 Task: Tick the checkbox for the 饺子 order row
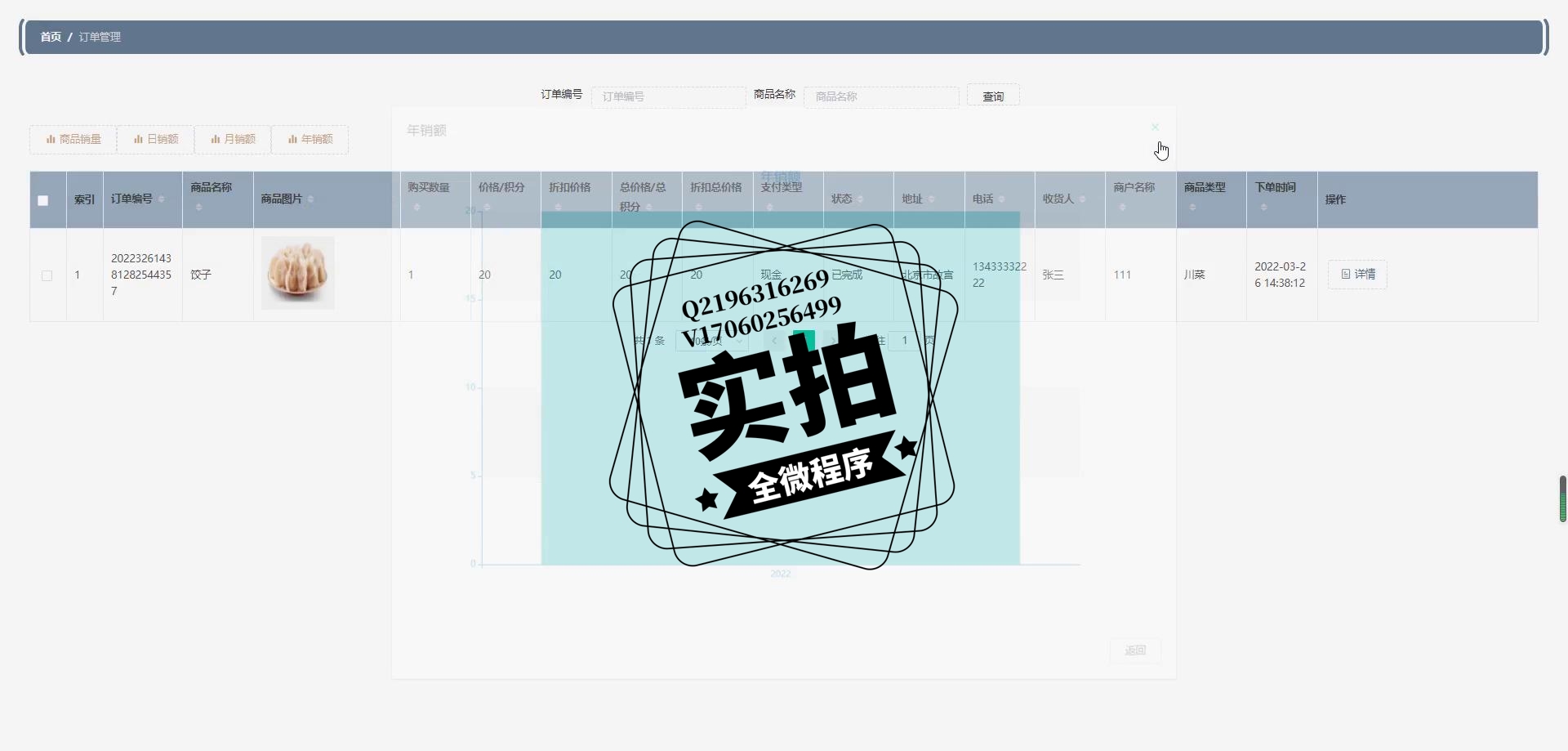[47, 275]
